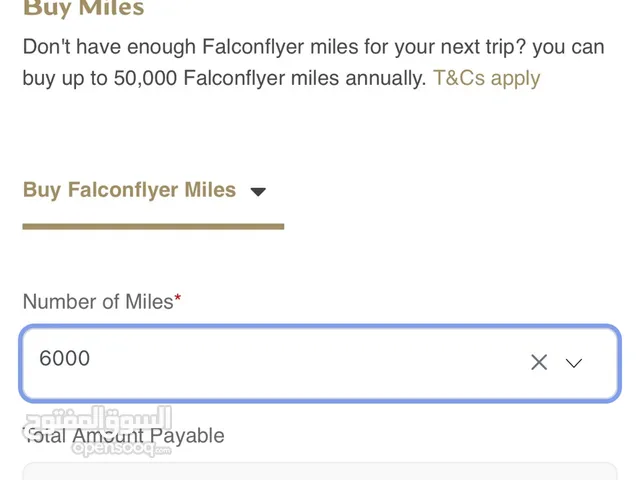The width and height of the screenshot is (640, 480).
Task: Click the Buy Miles page heading
Action: 84,7
